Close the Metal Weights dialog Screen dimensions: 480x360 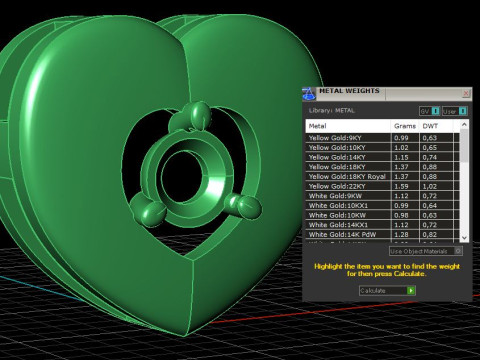click(466, 93)
